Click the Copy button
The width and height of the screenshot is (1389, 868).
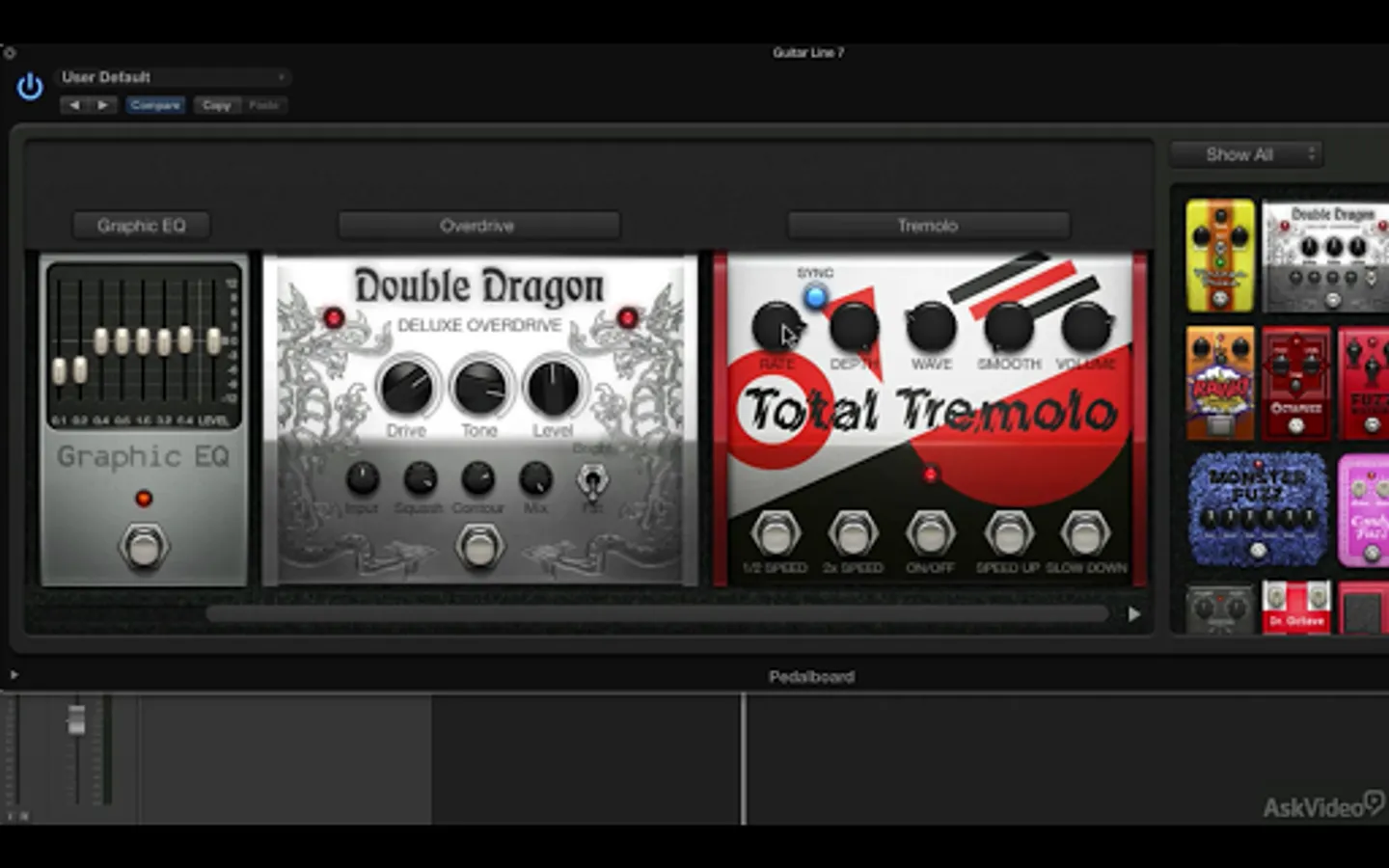click(x=216, y=105)
